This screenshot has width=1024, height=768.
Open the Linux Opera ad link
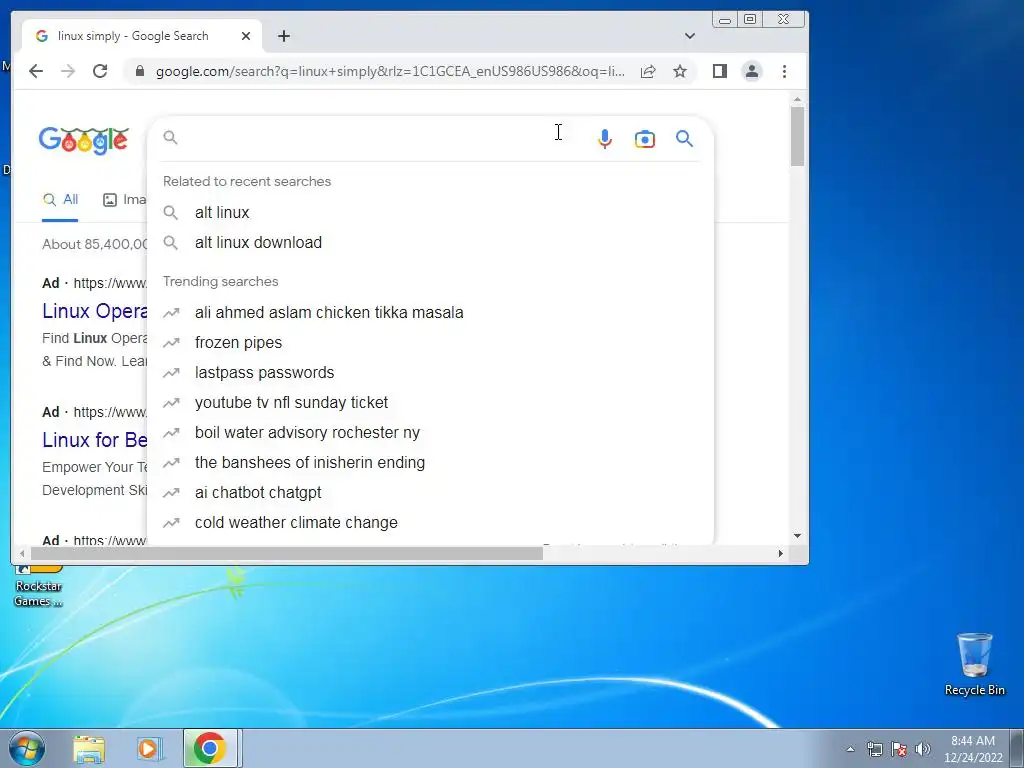pos(95,311)
